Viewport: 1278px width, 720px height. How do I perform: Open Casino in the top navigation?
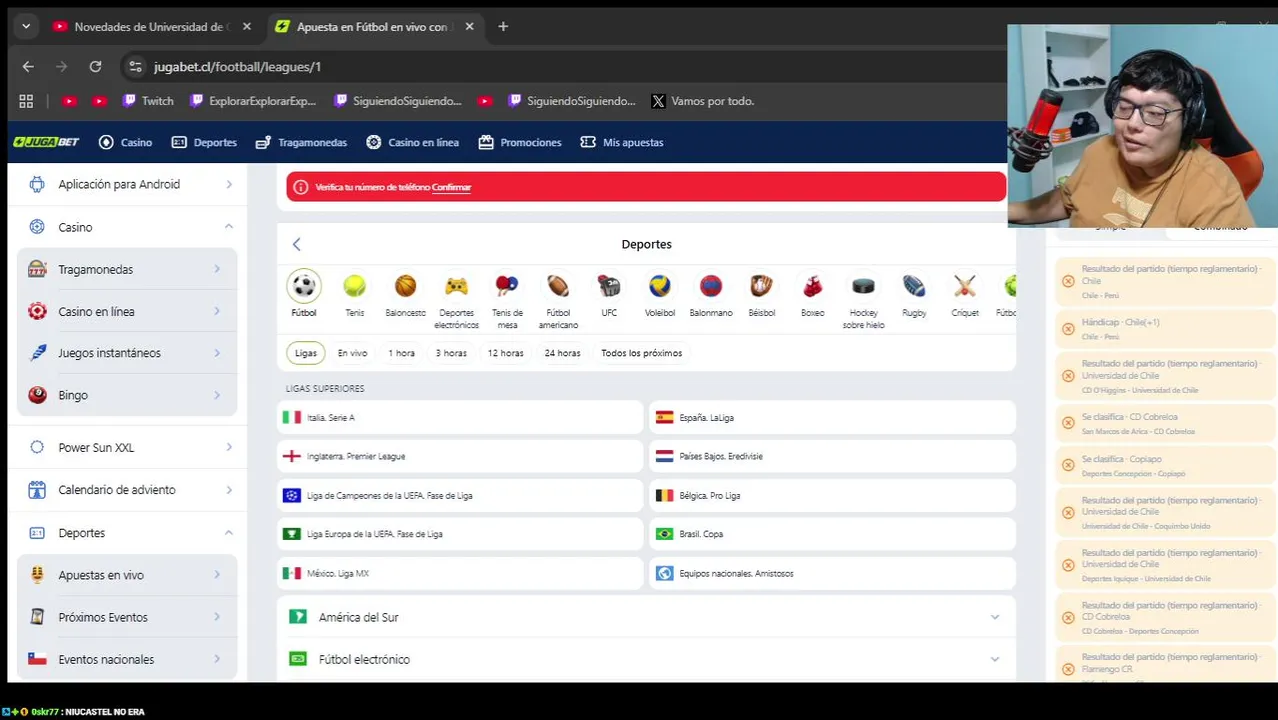125,142
